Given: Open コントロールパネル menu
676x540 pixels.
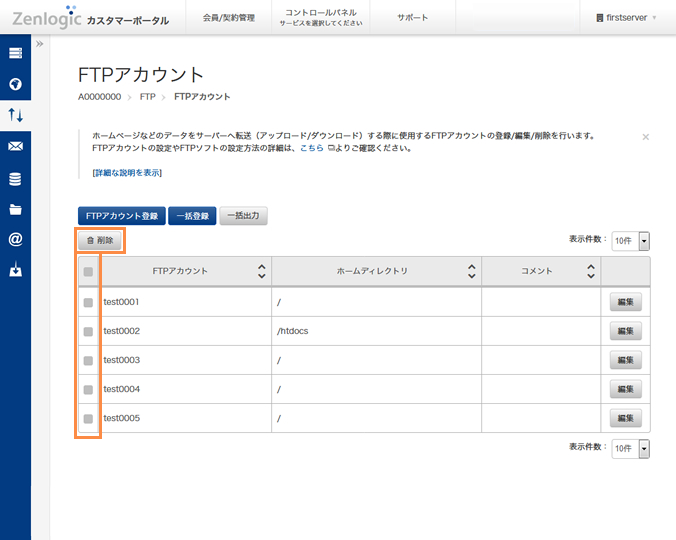Looking at the screenshot, I should pyautogui.click(x=321, y=17).
